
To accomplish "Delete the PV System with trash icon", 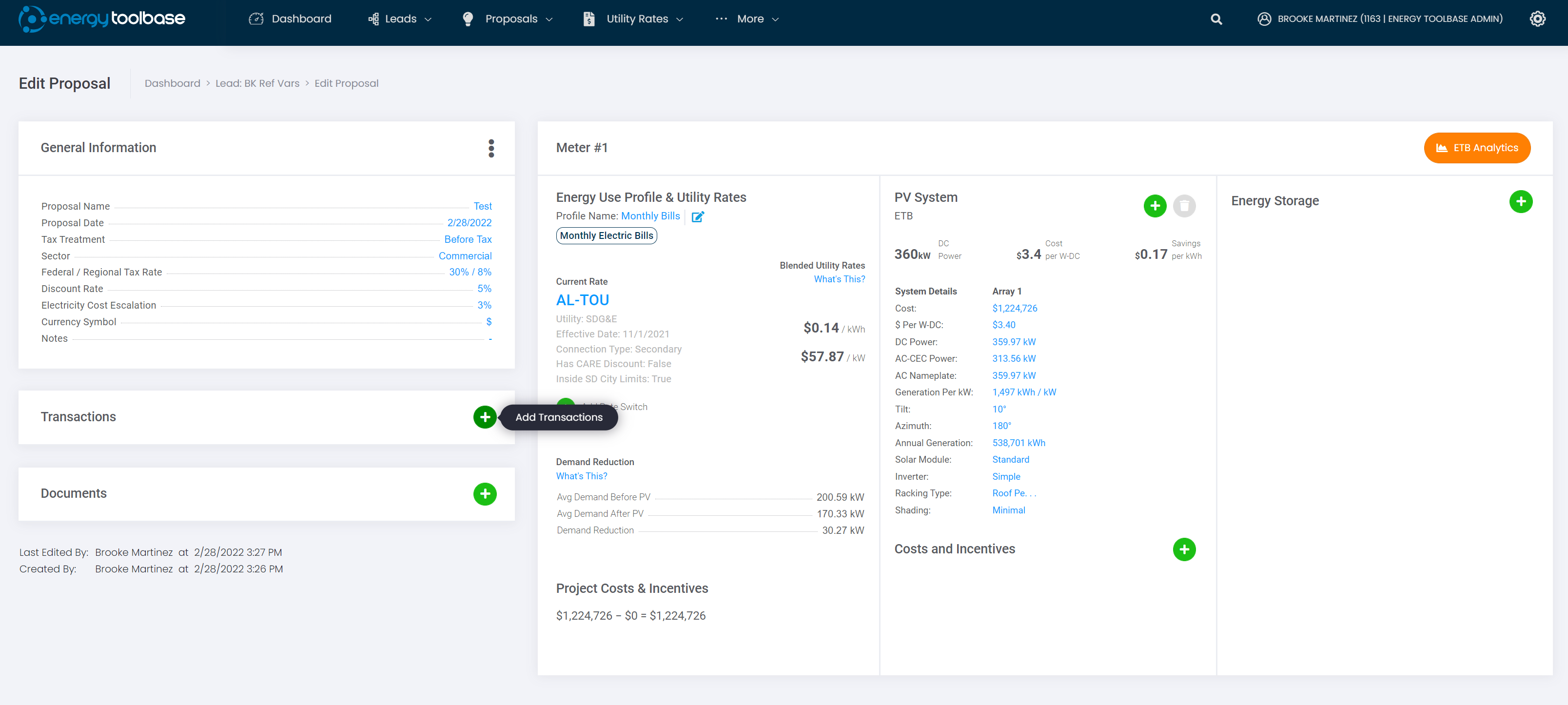I will (x=1184, y=206).
